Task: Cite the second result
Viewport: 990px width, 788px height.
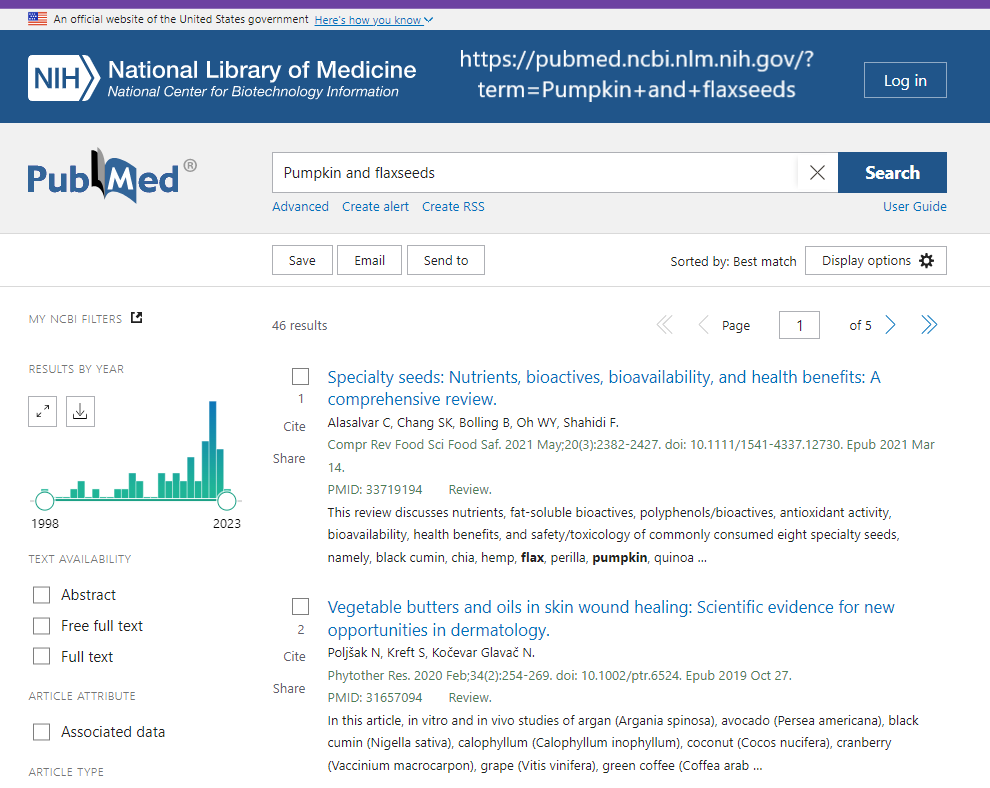Action: click(x=294, y=657)
